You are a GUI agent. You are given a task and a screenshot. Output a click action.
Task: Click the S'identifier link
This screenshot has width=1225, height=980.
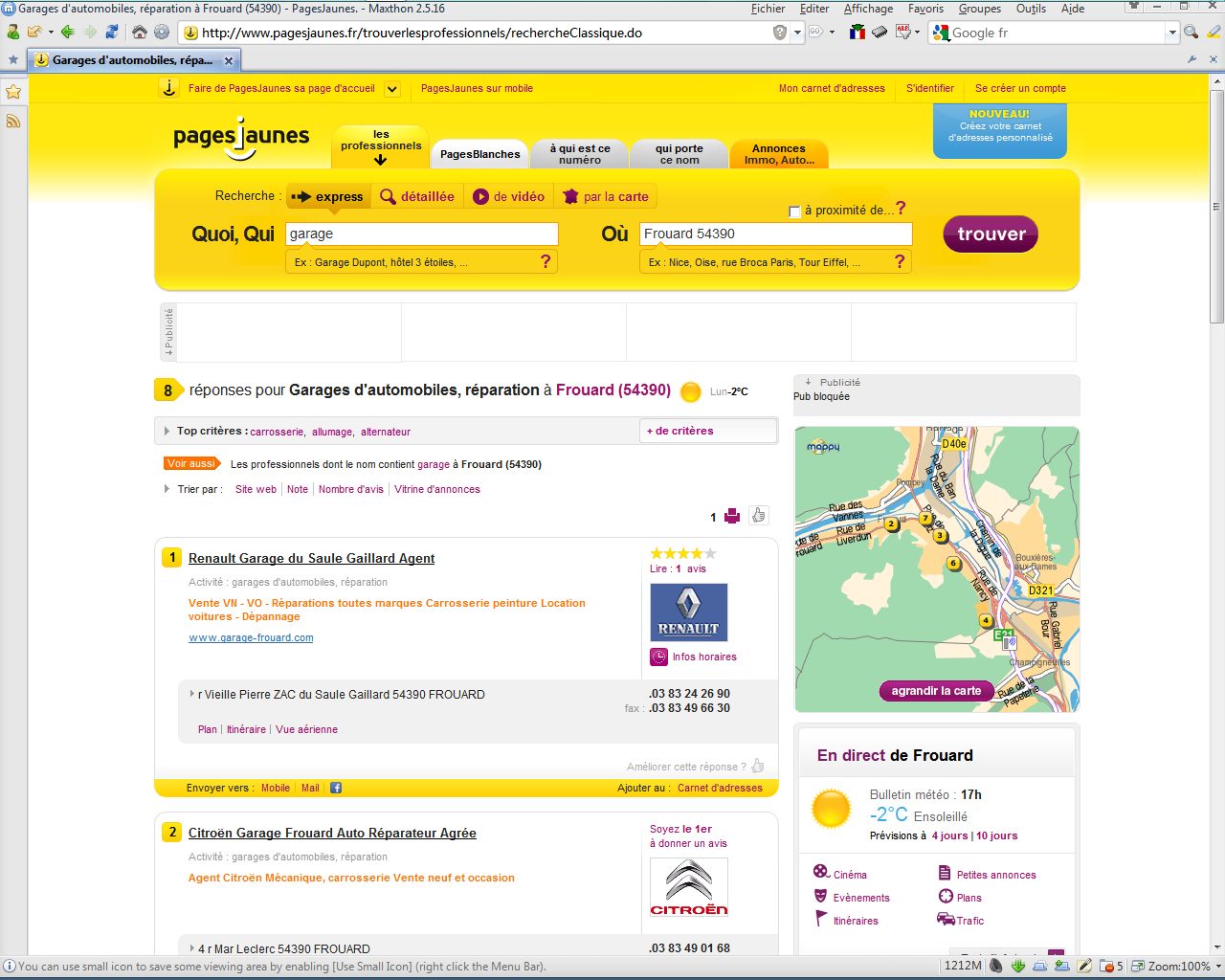click(x=930, y=88)
